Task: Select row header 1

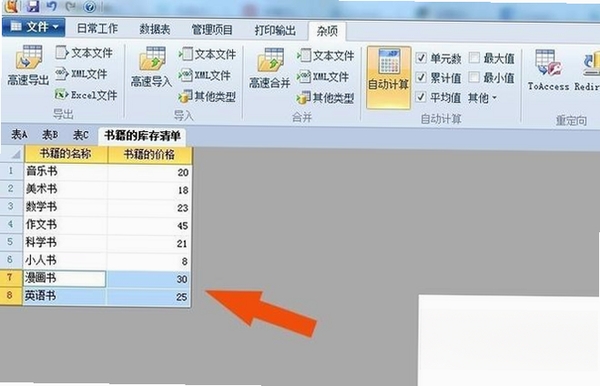Action: 11,171
